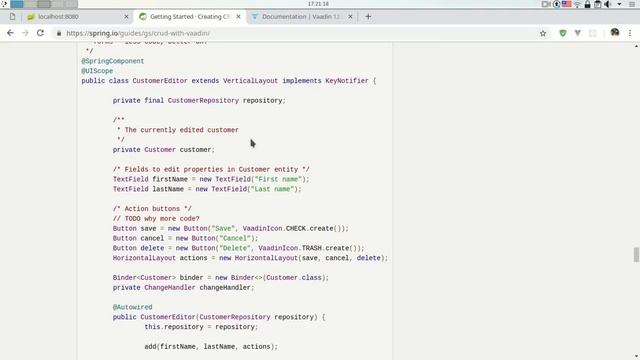The height and width of the screenshot is (360, 640).
Task: Open the browser three-dot menu
Action: [630, 33]
